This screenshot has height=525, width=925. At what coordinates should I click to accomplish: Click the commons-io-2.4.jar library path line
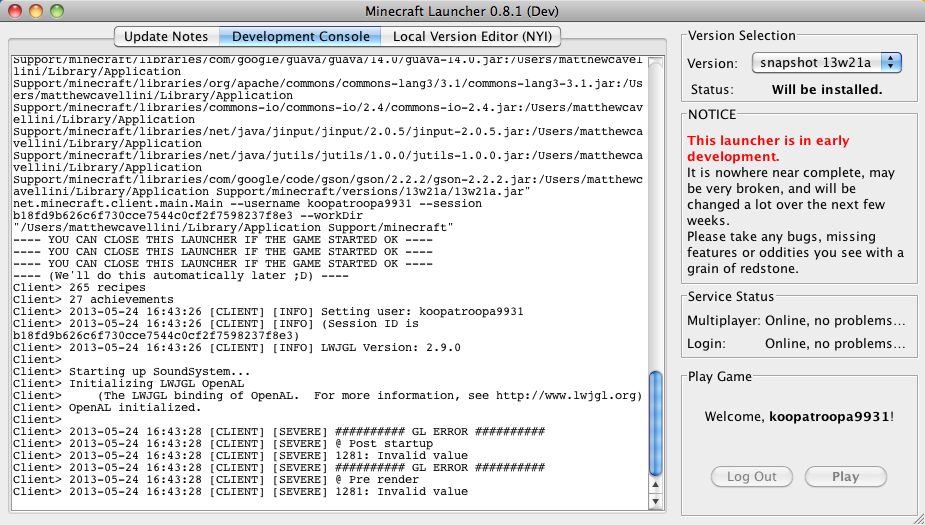coord(328,107)
